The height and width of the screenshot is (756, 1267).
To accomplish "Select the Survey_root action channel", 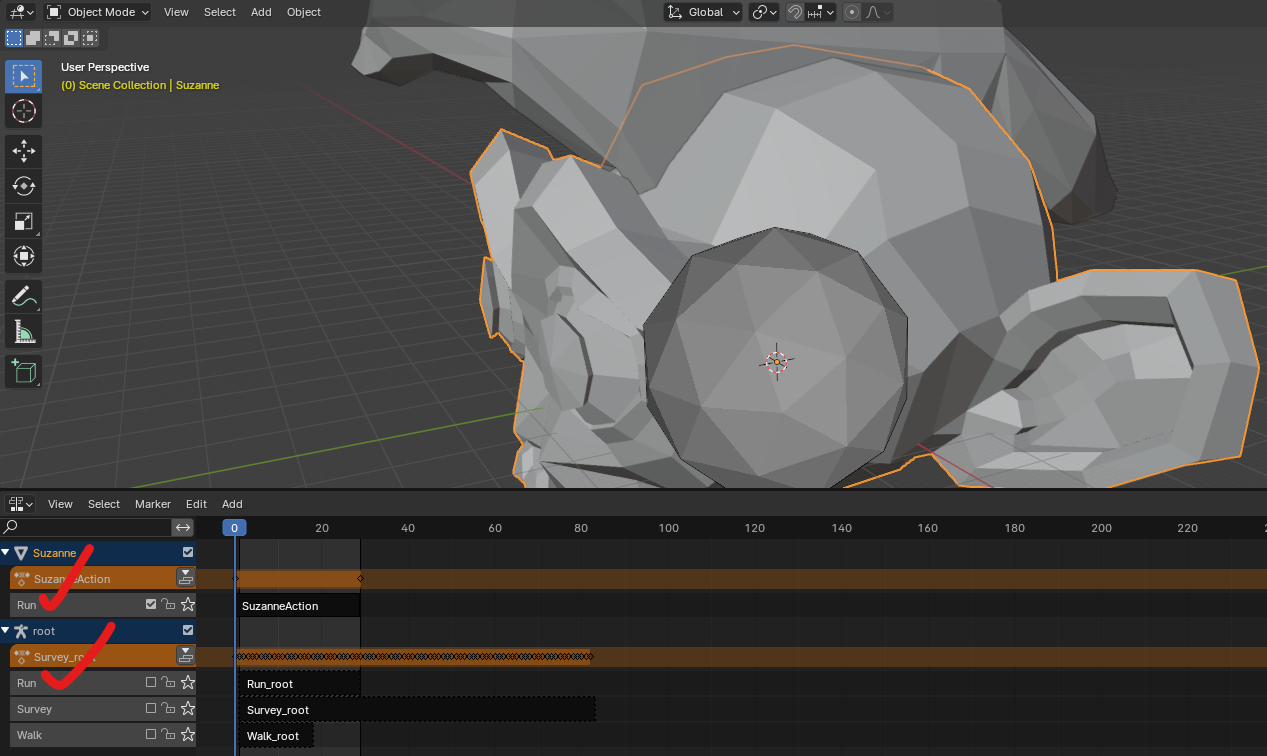I will (x=92, y=656).
